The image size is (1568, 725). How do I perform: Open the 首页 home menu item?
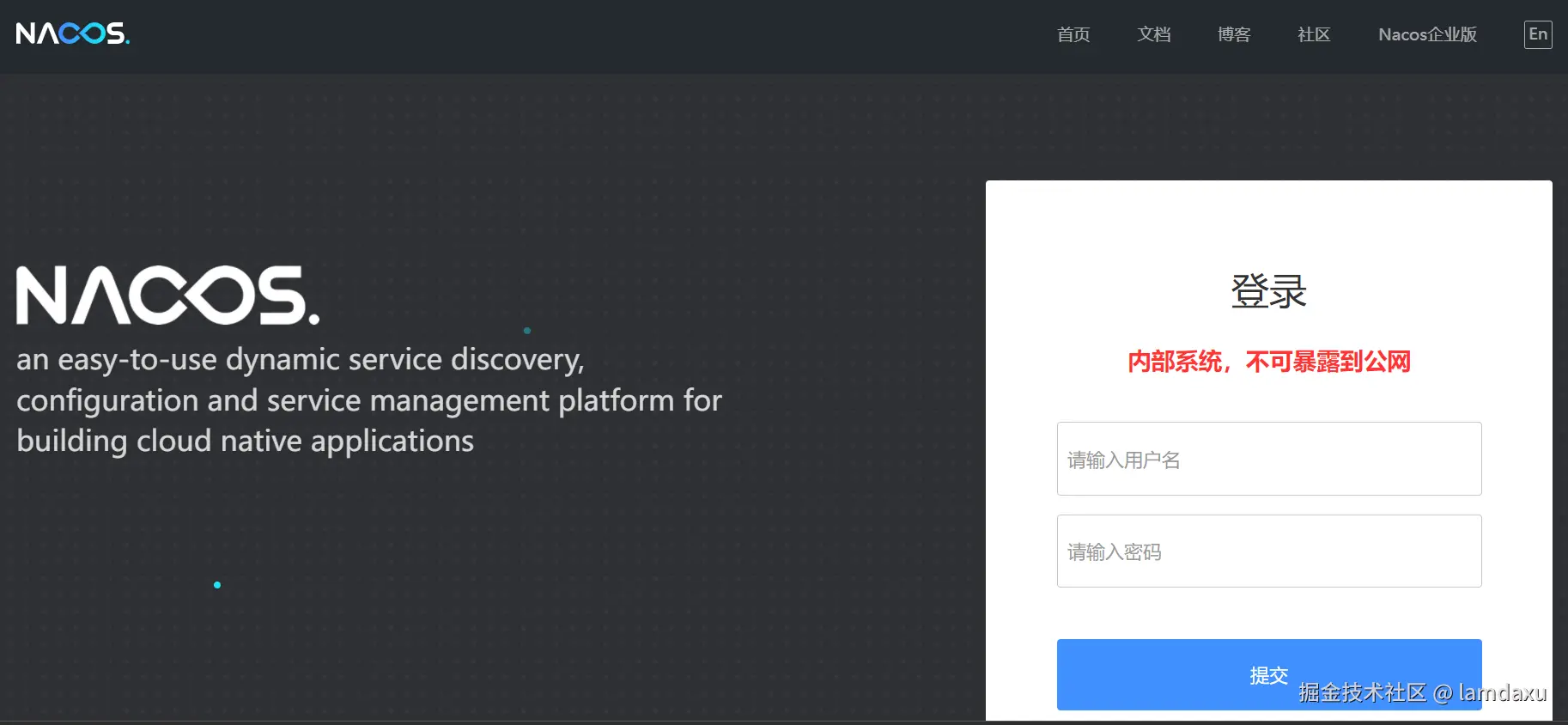(1073, 34)
